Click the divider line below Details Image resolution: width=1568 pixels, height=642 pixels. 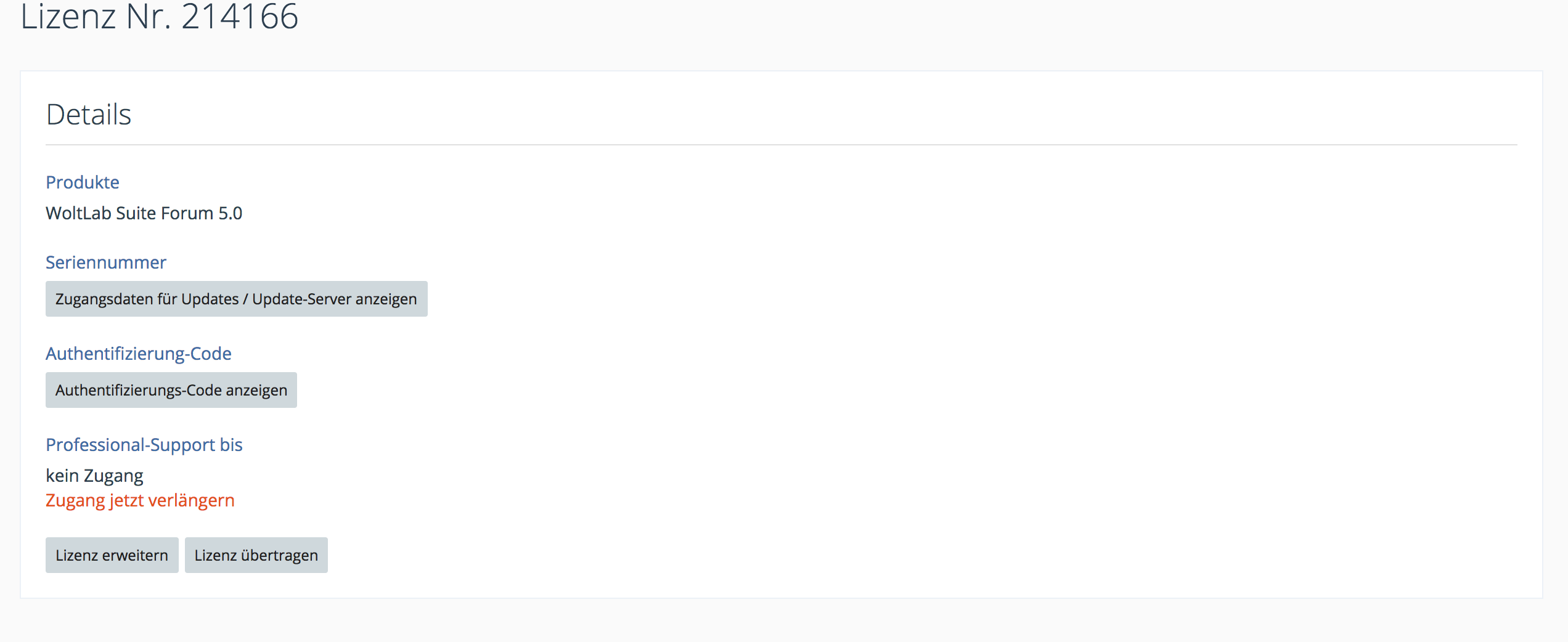pos(781,145)
